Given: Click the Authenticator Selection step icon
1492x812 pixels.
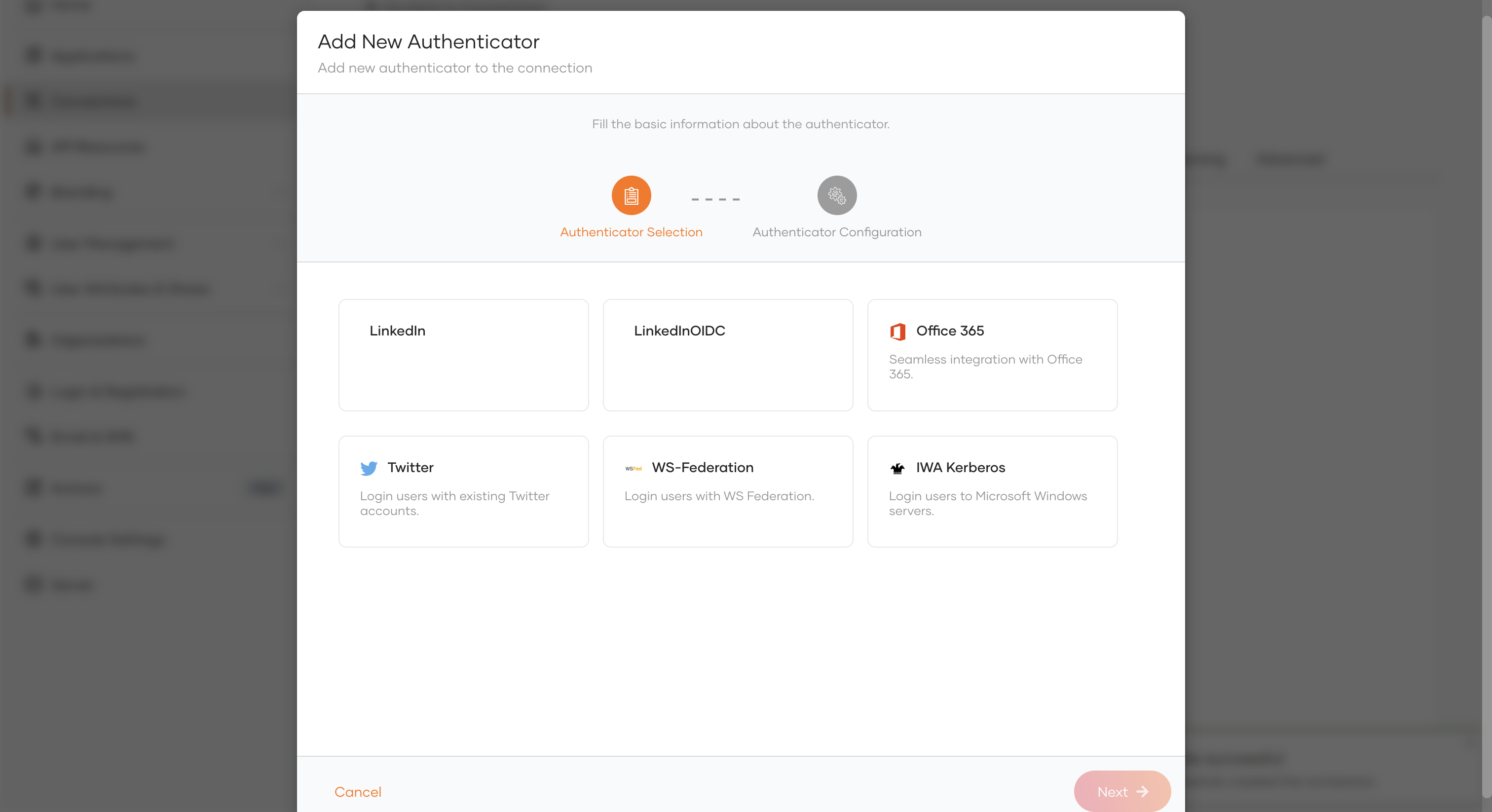Looking at the screenshot, I should [632, 195].
